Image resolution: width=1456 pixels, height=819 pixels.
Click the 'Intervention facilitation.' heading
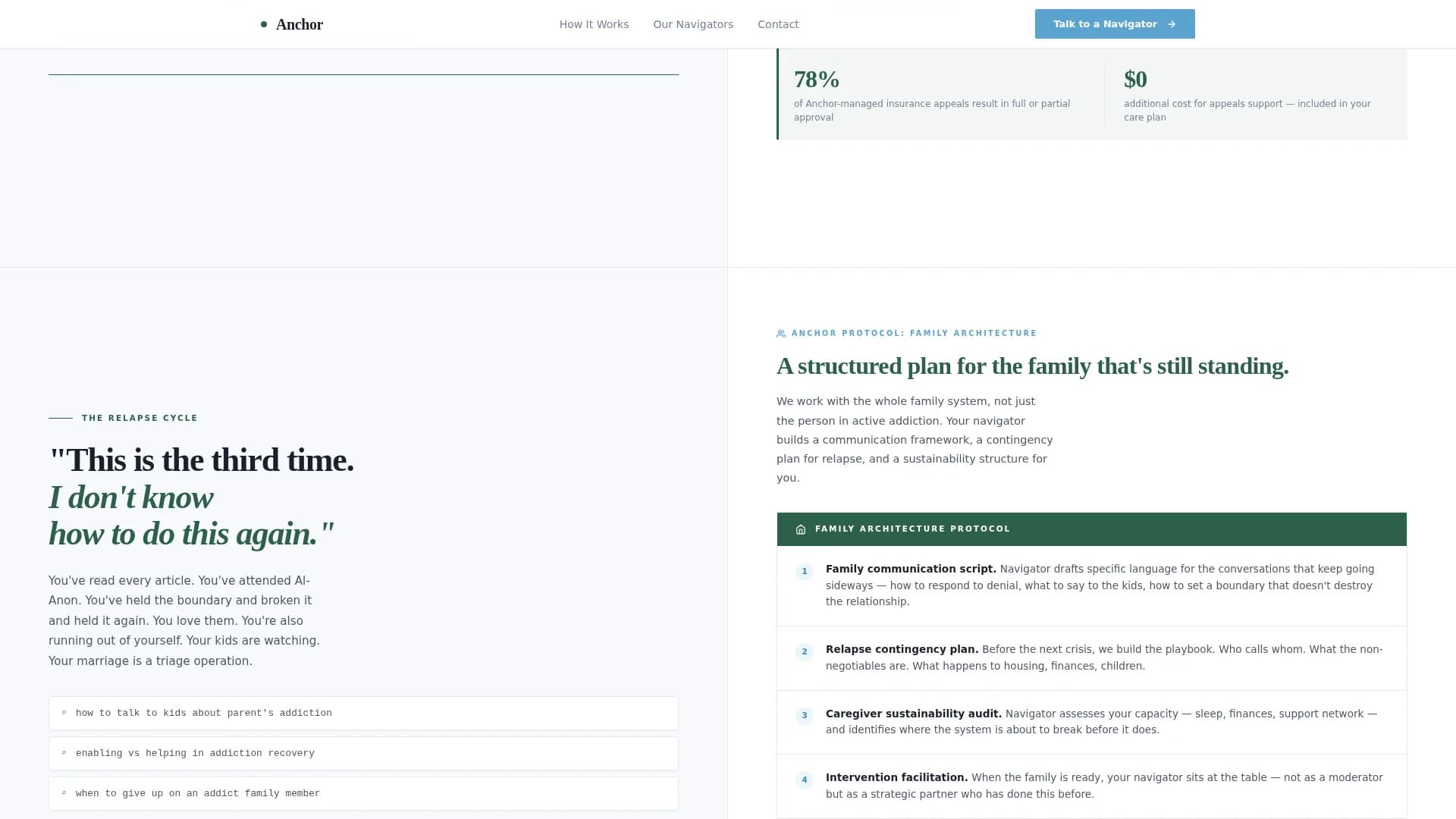(x=896, y=777)
